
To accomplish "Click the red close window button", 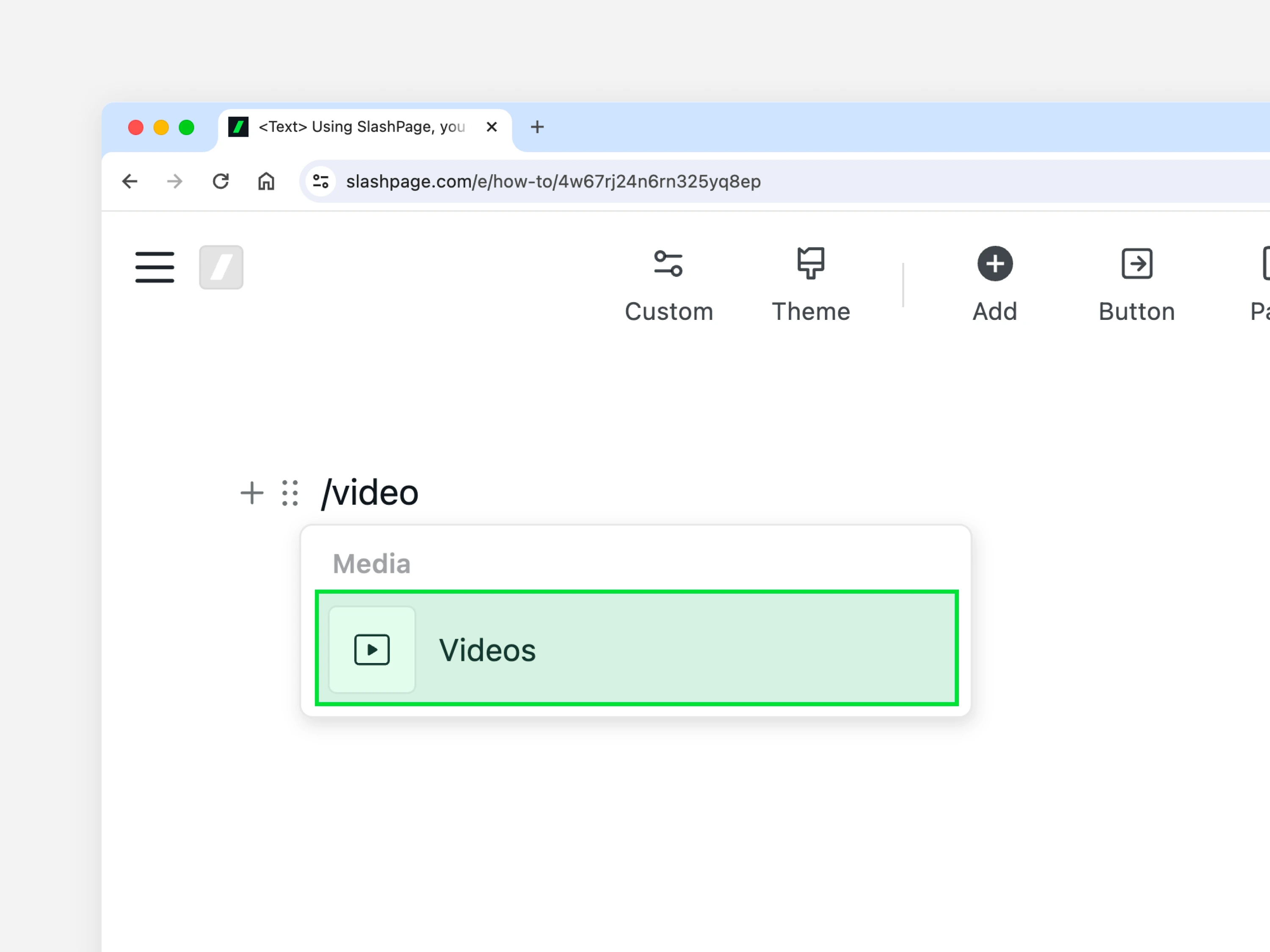I will [135, 127].
